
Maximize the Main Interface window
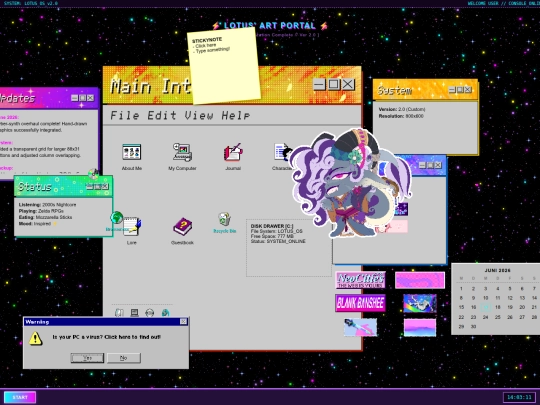tap(333, 84)
